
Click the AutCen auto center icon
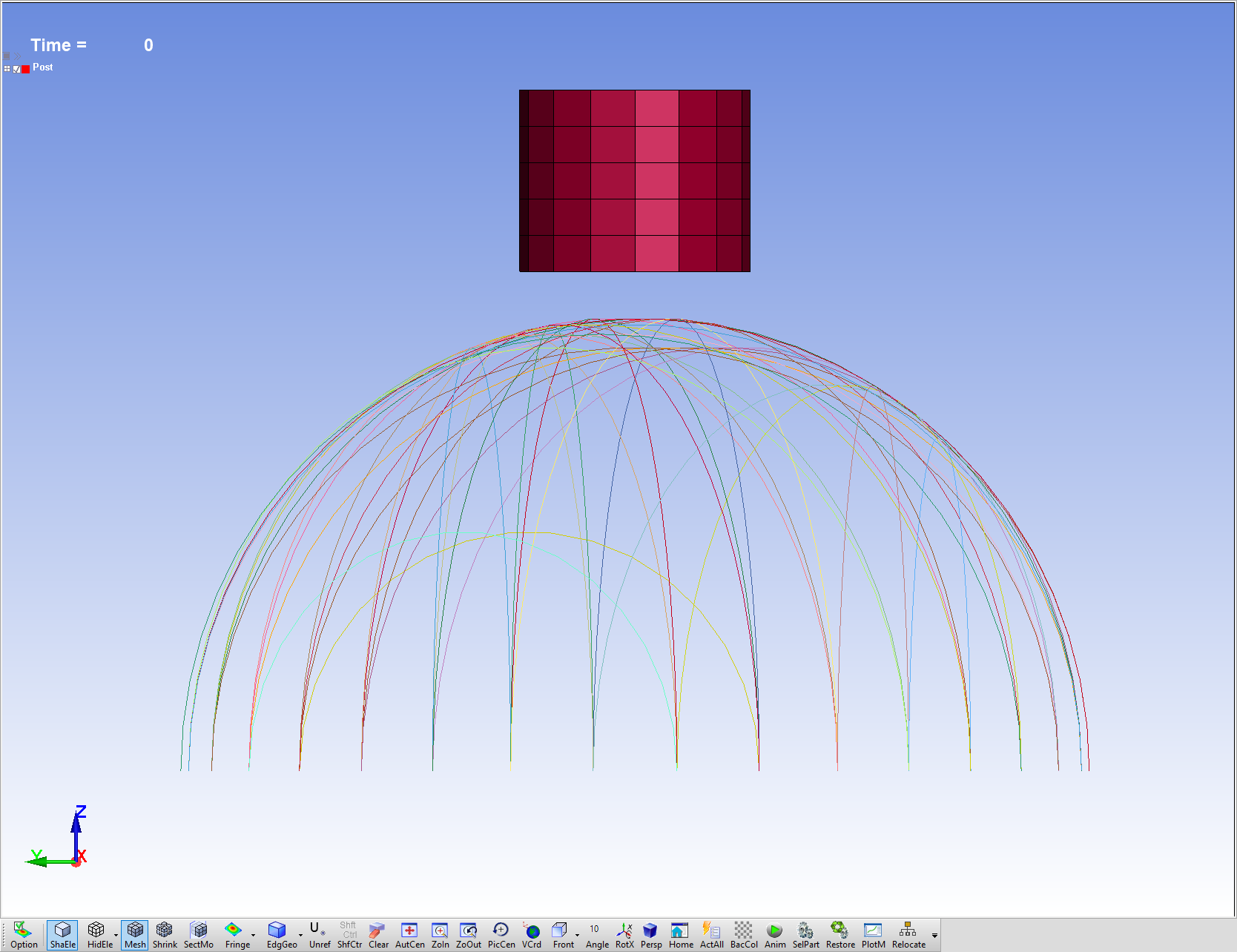pos(409,935)
